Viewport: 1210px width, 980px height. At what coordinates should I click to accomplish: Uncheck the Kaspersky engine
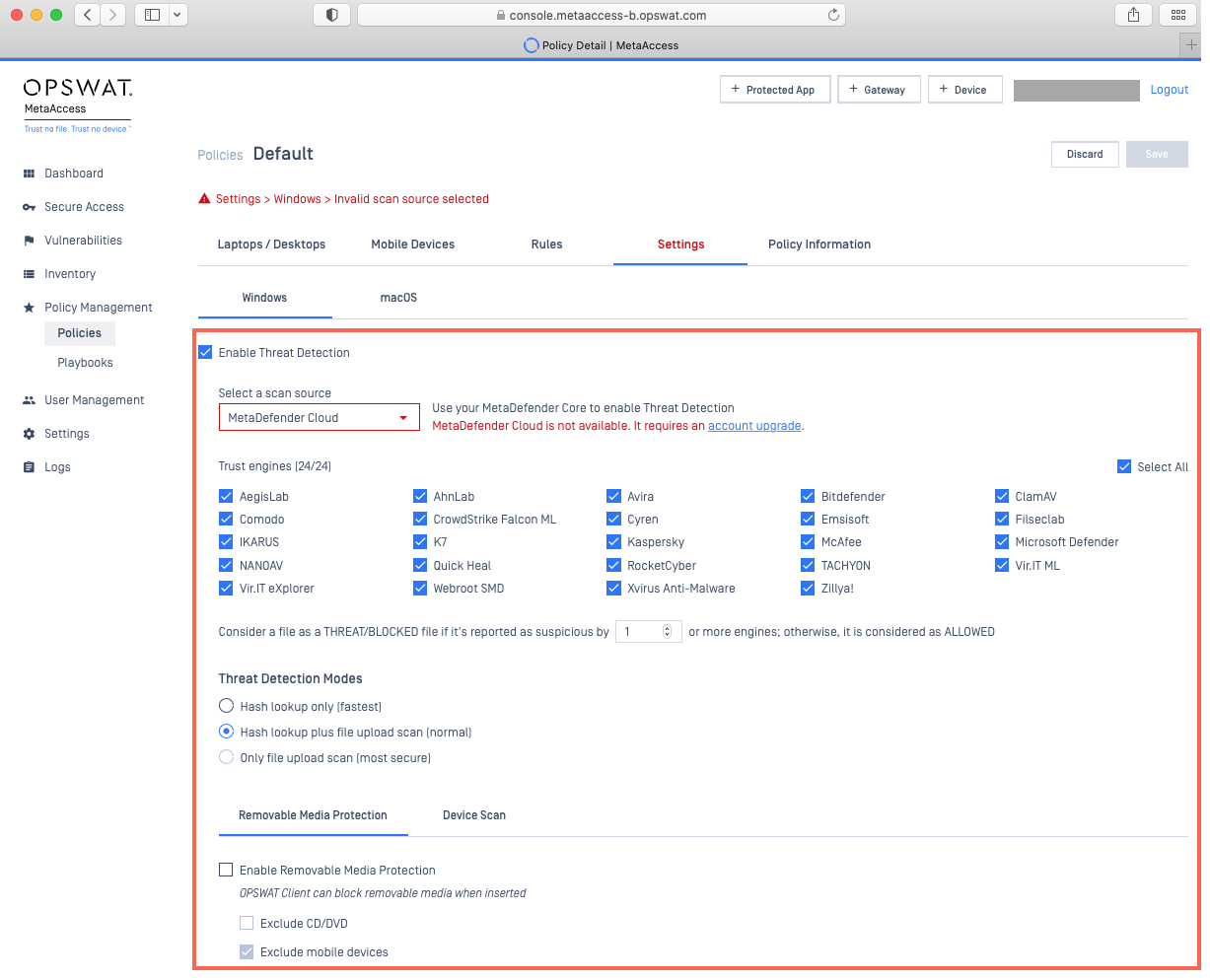coord(614,542)
